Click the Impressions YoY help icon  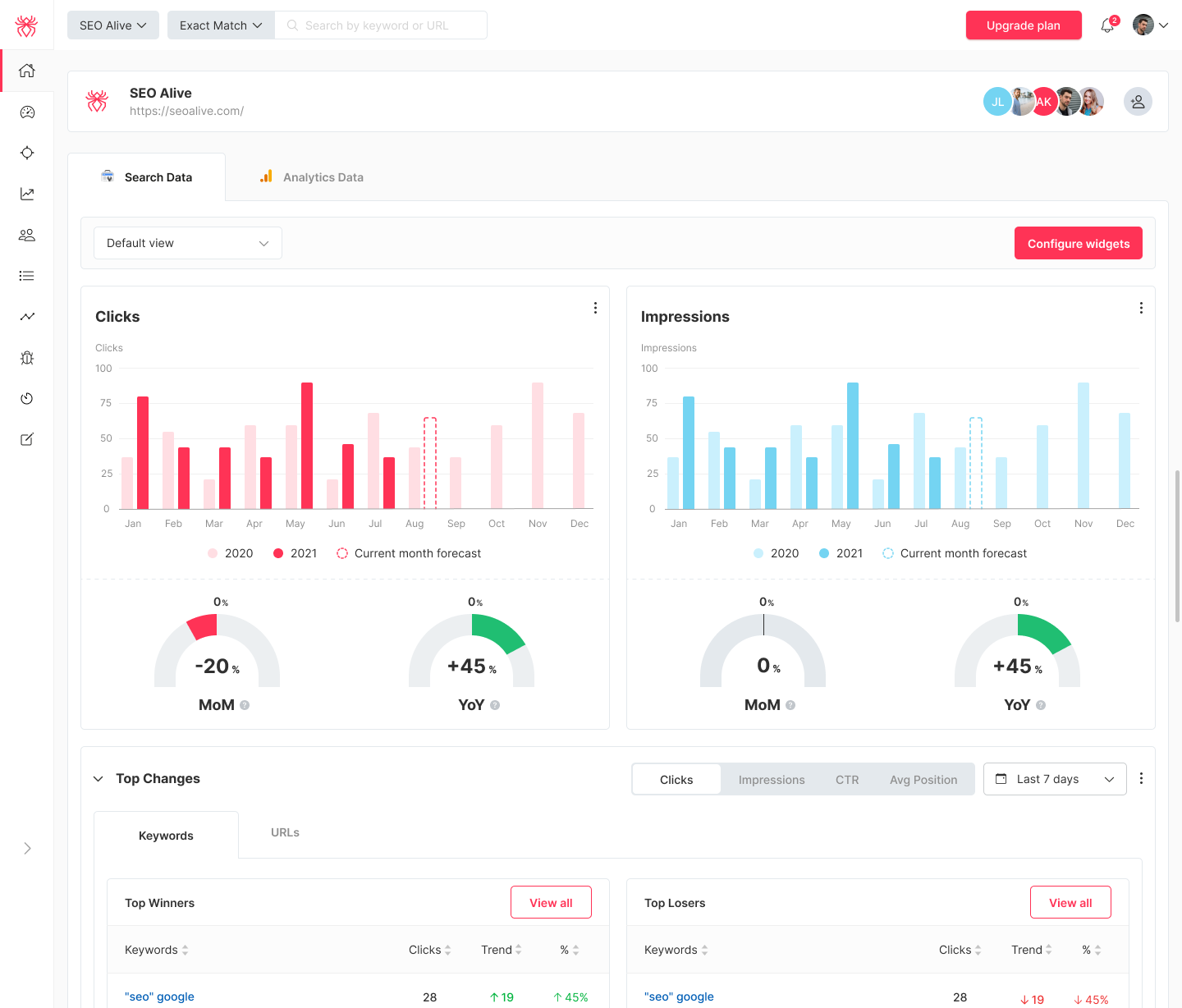(1041, 705)
